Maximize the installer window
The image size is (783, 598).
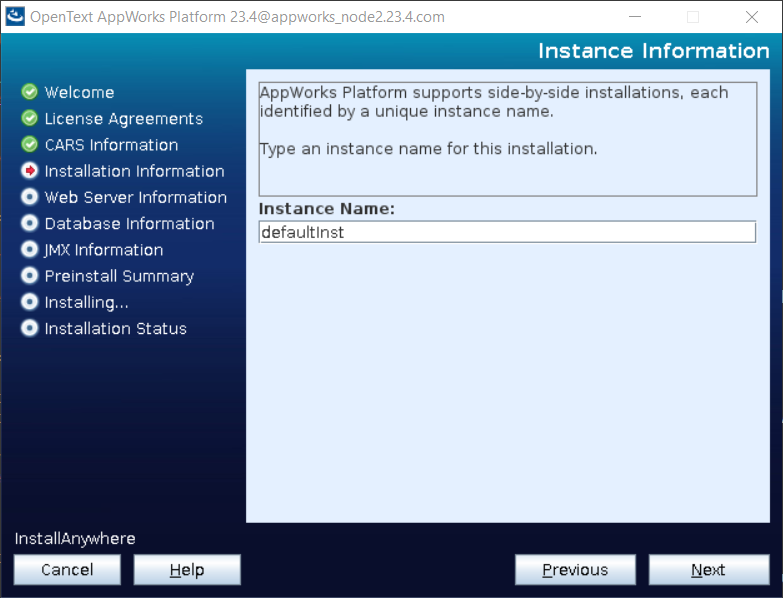693,17
